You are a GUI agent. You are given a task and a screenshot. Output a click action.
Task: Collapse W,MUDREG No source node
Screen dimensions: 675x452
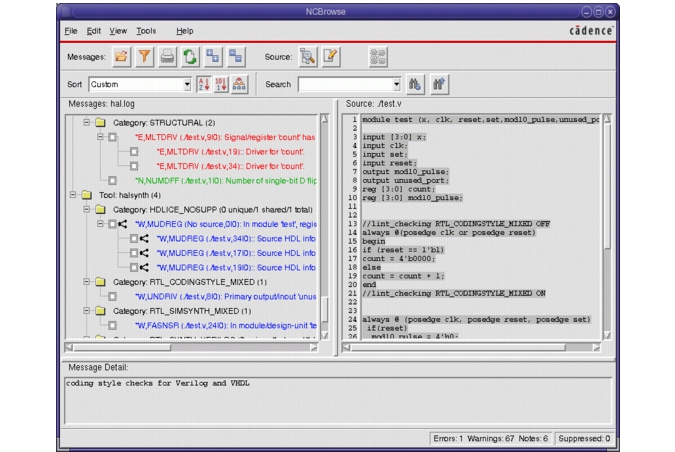coord(100,224)
